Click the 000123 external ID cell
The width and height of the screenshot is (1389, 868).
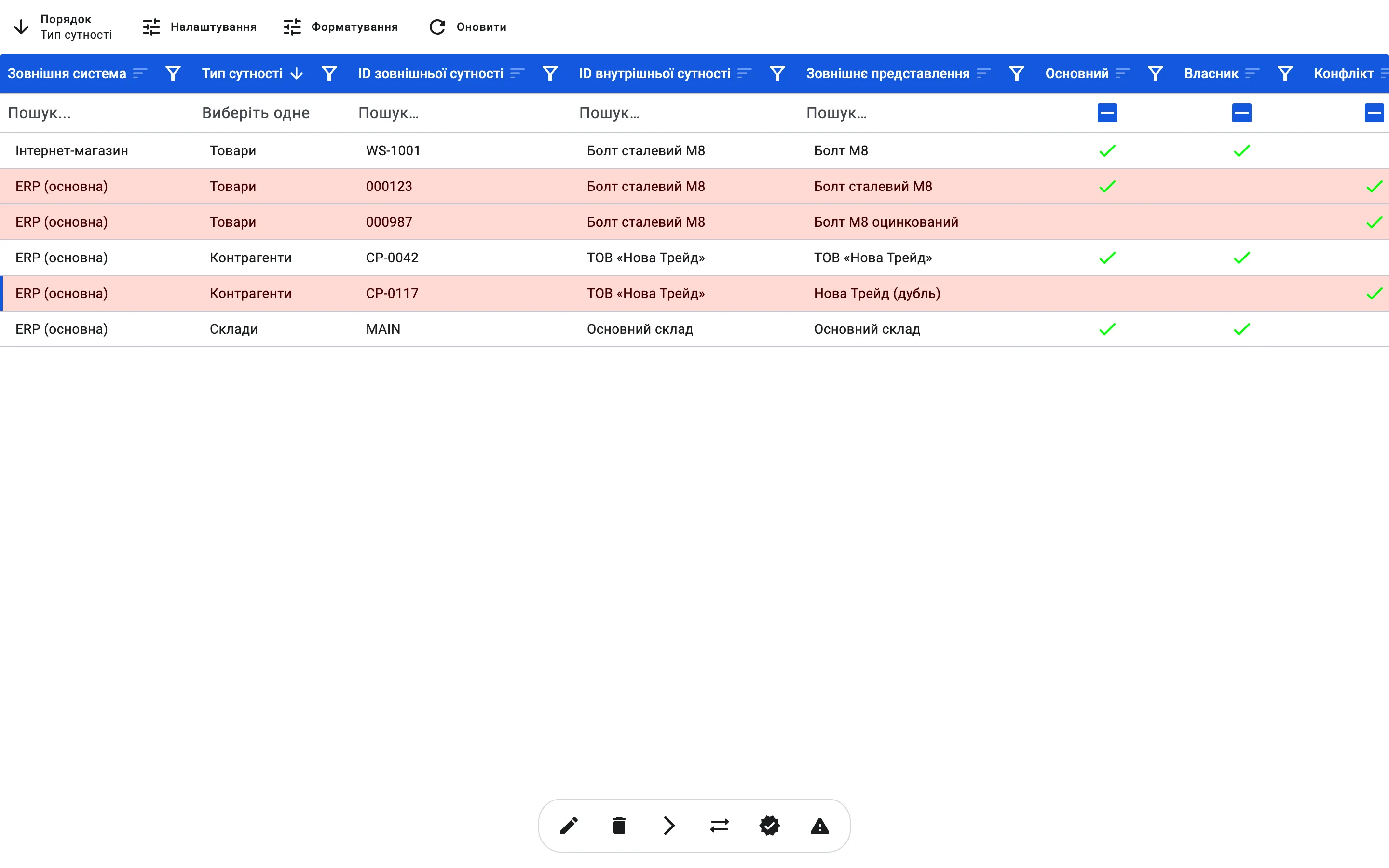tap(389, 186)
